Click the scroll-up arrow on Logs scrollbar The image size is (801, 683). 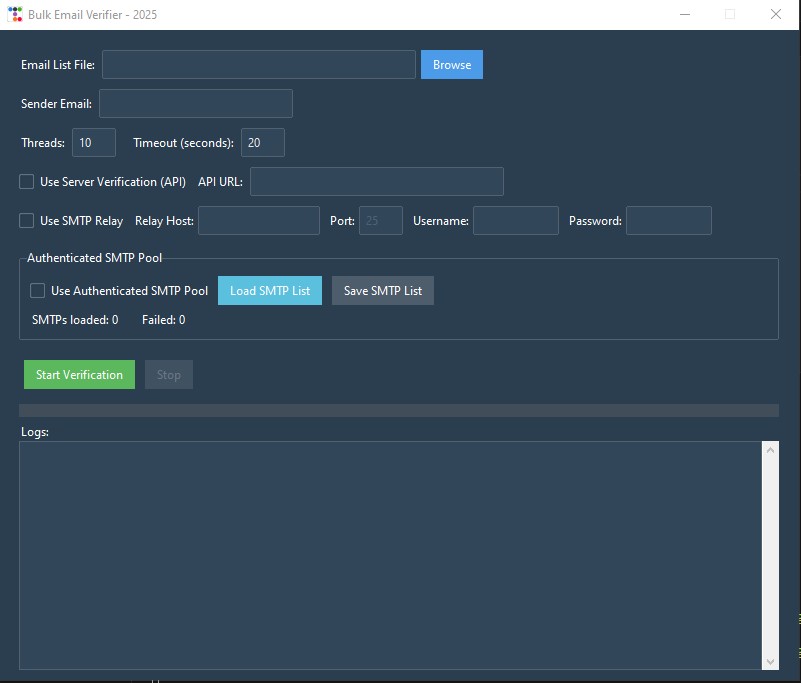(769, 450)
